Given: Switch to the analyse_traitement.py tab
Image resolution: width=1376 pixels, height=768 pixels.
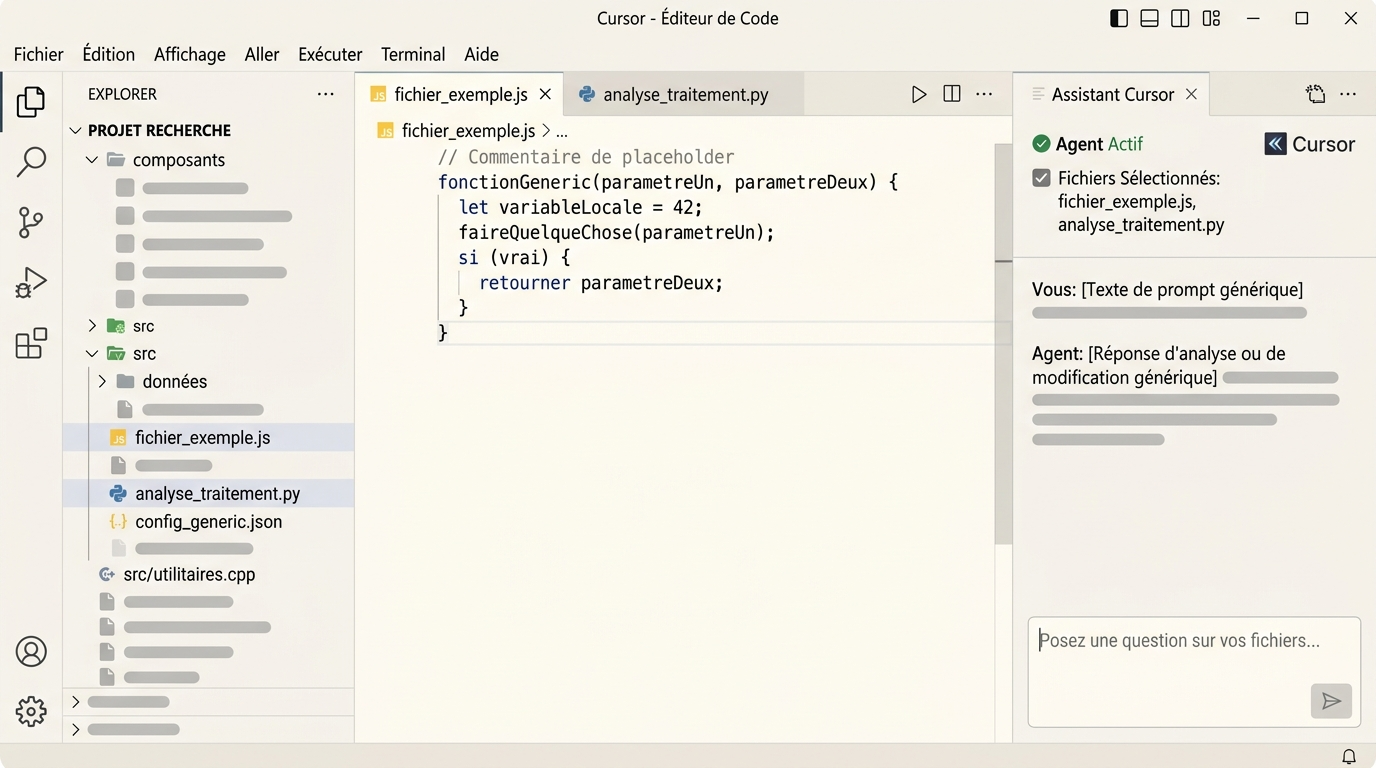Looking at the screenshot, I should coord(684,94).
